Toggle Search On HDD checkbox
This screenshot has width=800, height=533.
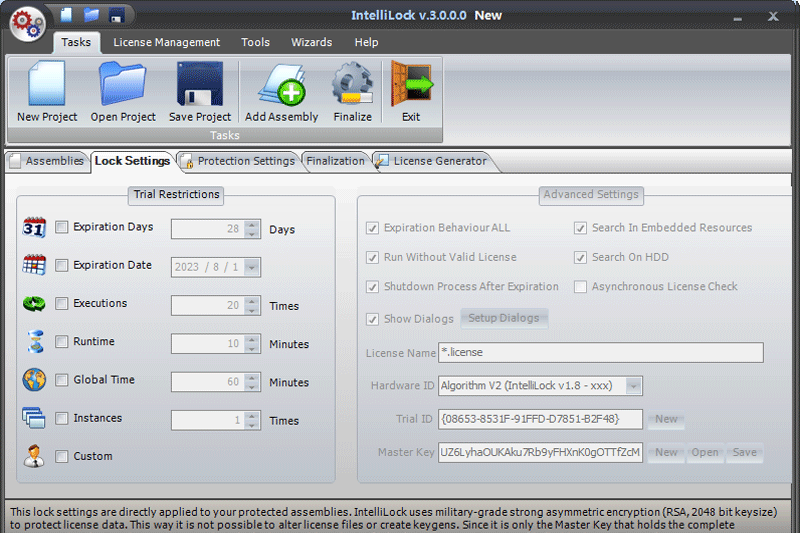pos(580,258)
